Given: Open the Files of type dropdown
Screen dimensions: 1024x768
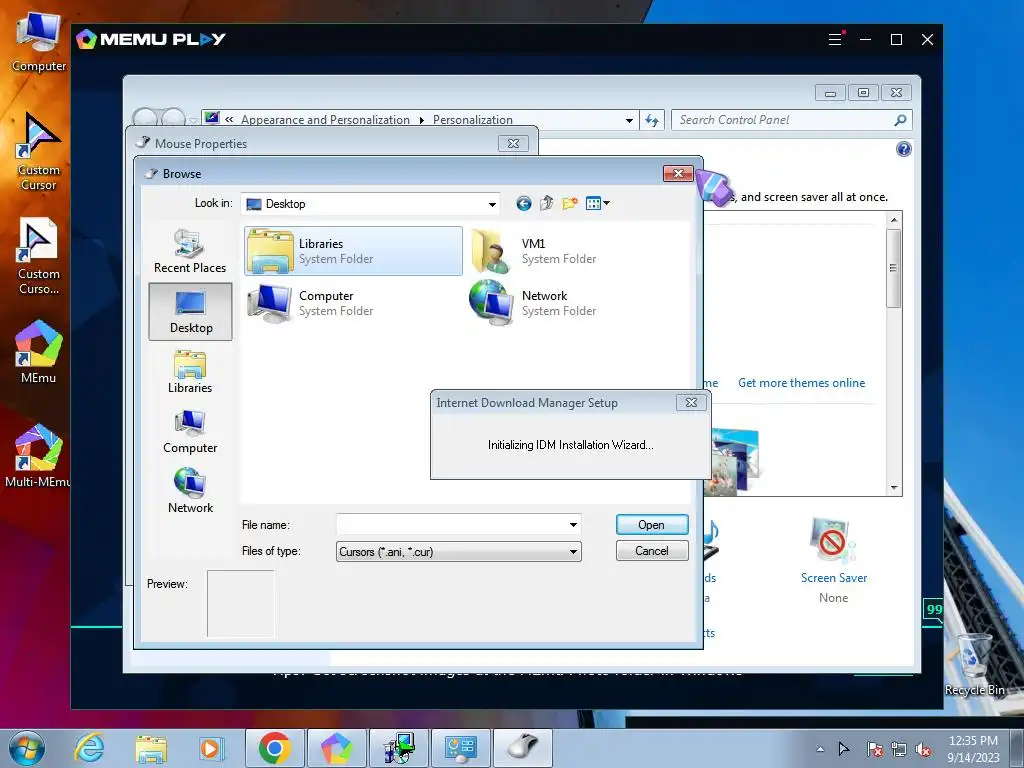Looking at the screenshot, I should [x=573, y=552].
